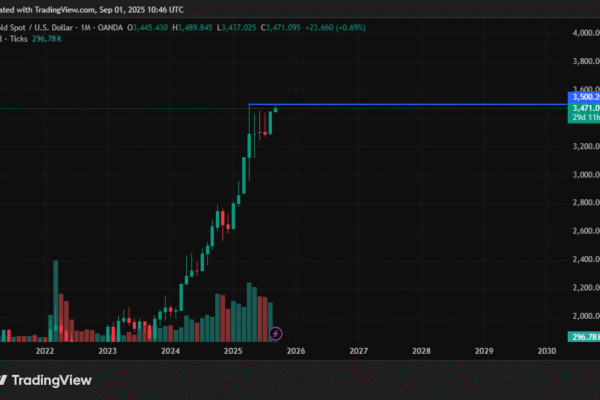
Task: Click the 296.78K volume label on price axis
Action: tap(584, 338)
